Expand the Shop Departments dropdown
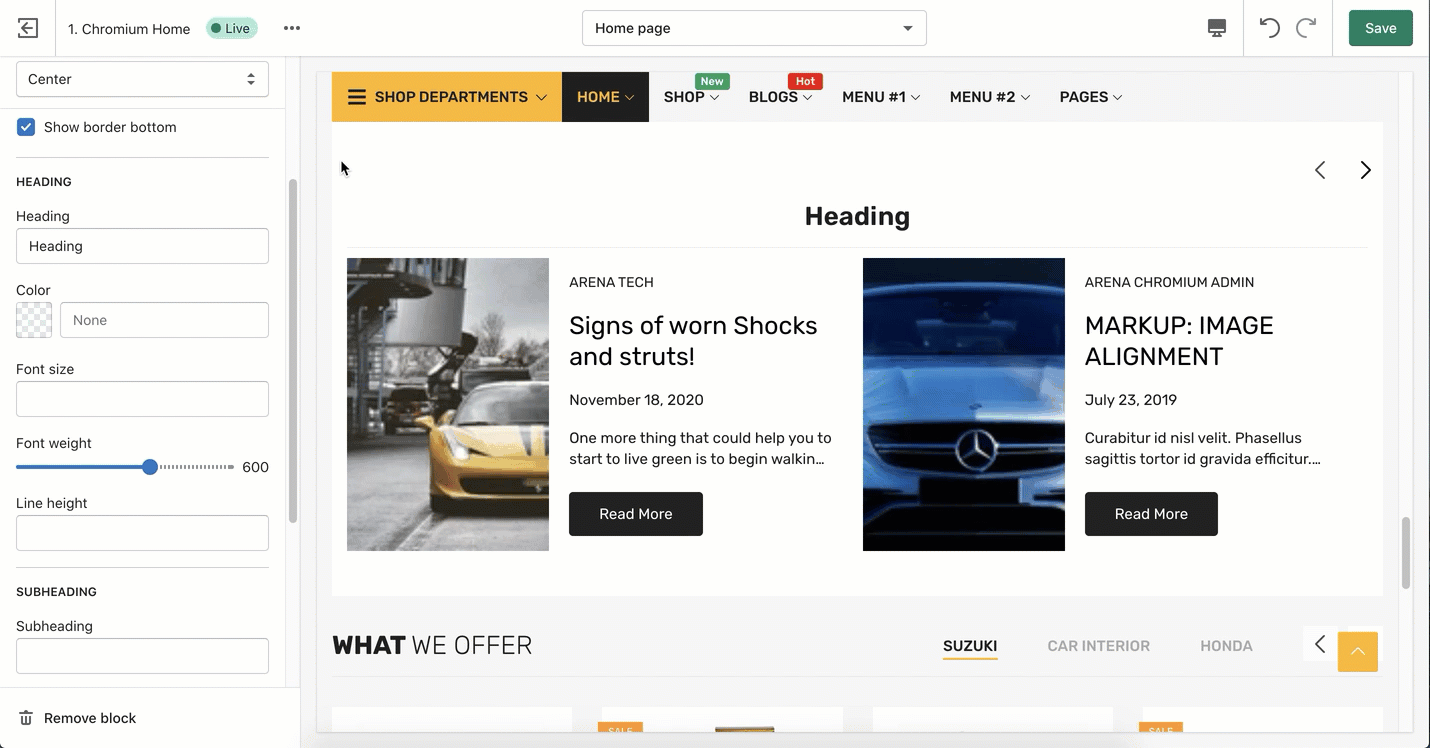1430x748 pixels. click(541, 97)
